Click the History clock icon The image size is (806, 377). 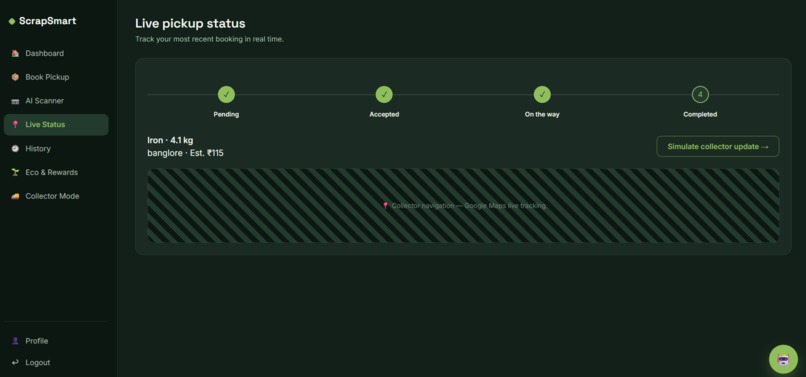(15, 149)
